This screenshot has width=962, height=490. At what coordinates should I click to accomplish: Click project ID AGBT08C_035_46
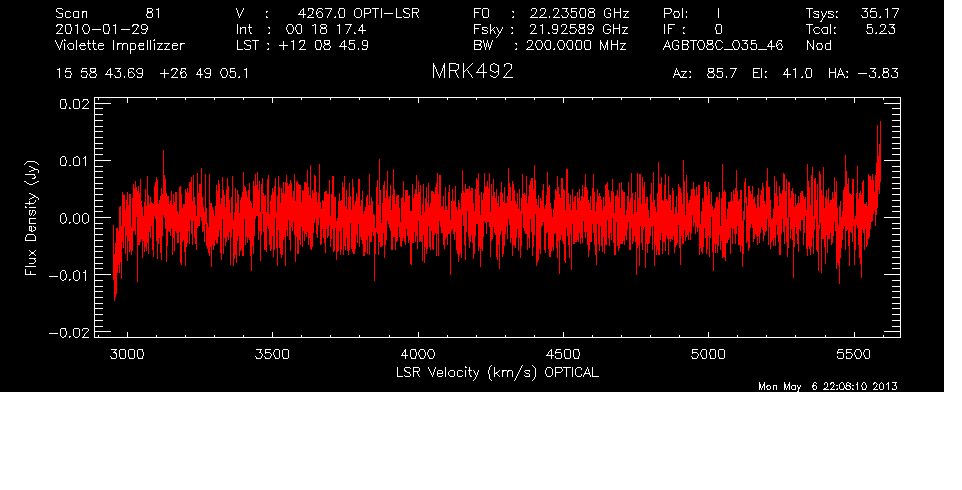coord(723,46)
